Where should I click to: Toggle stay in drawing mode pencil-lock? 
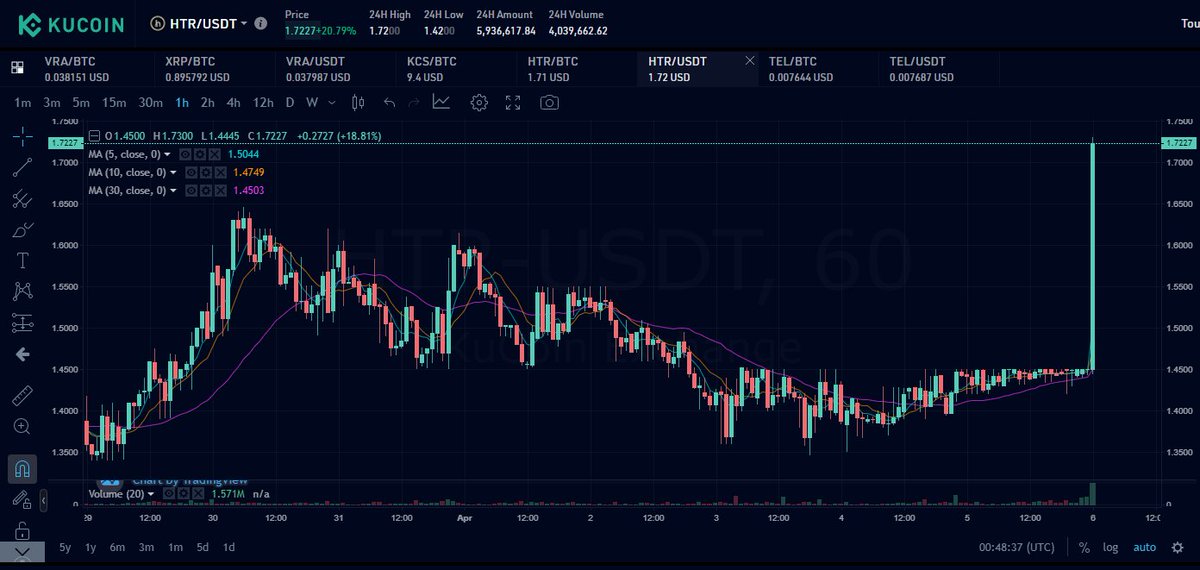[22, 499]
